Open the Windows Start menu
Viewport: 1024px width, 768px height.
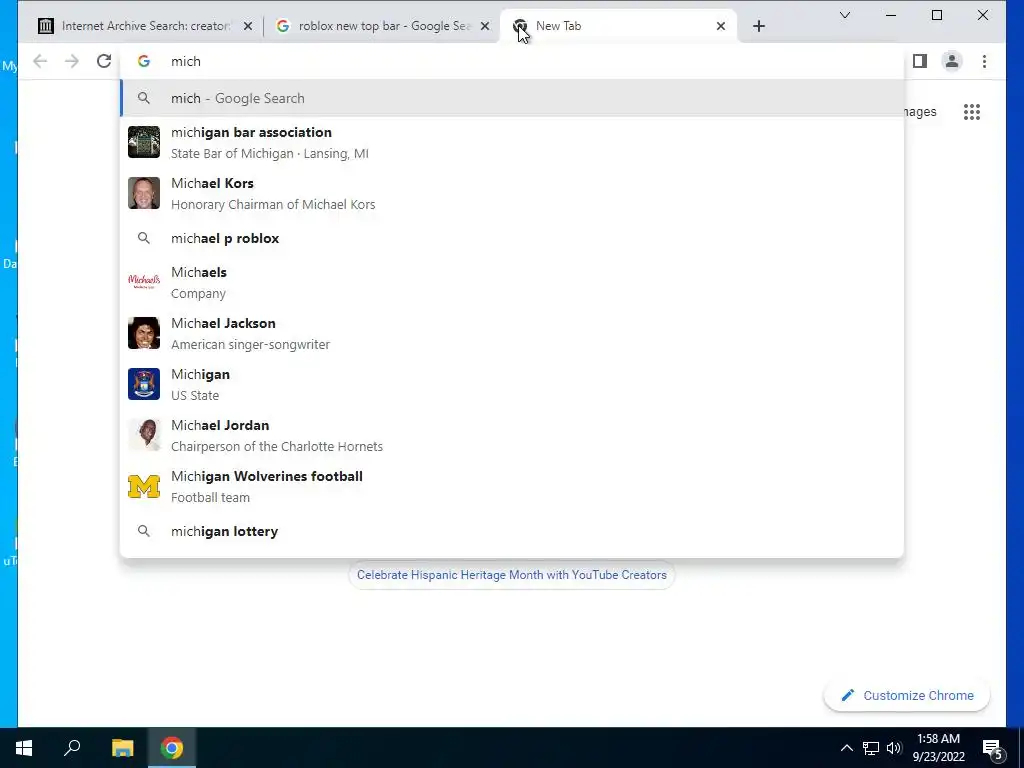(x=24, y=748)
